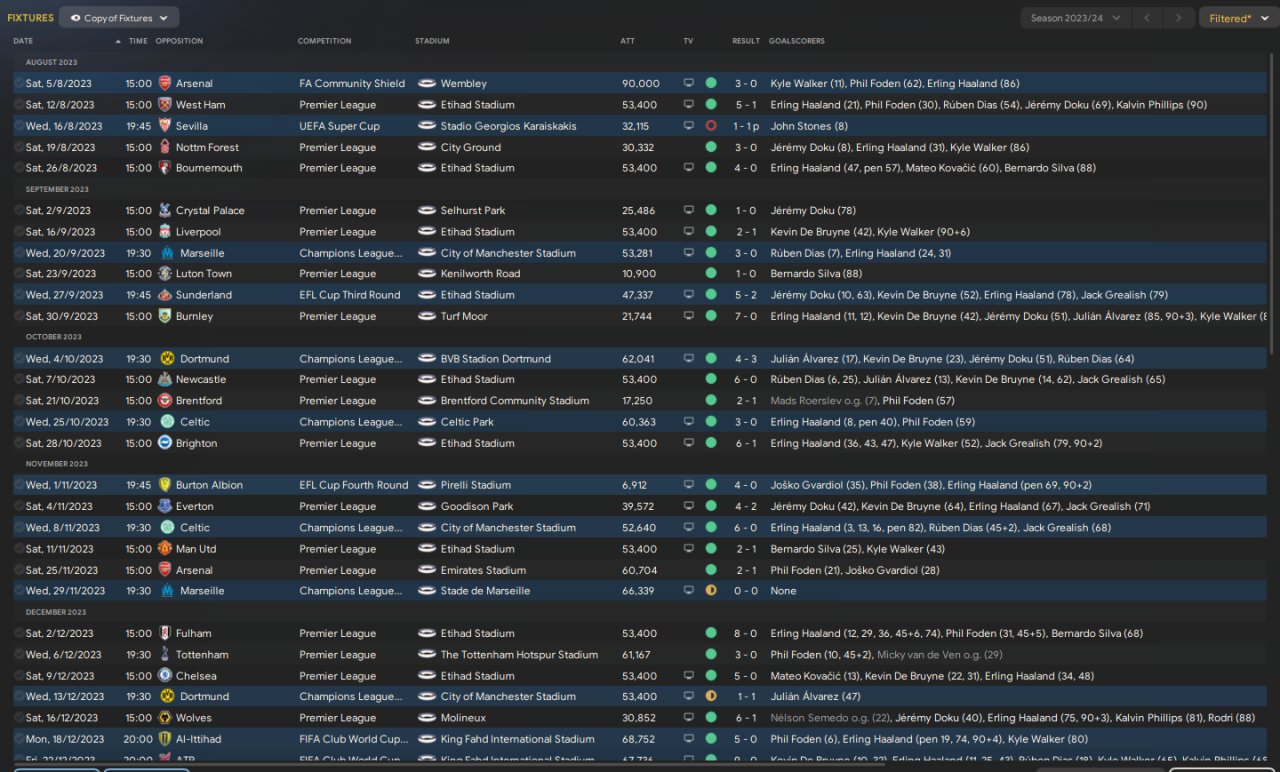Sort by the Competition column header
The image size is (1280, 772).
coord(324,41)
